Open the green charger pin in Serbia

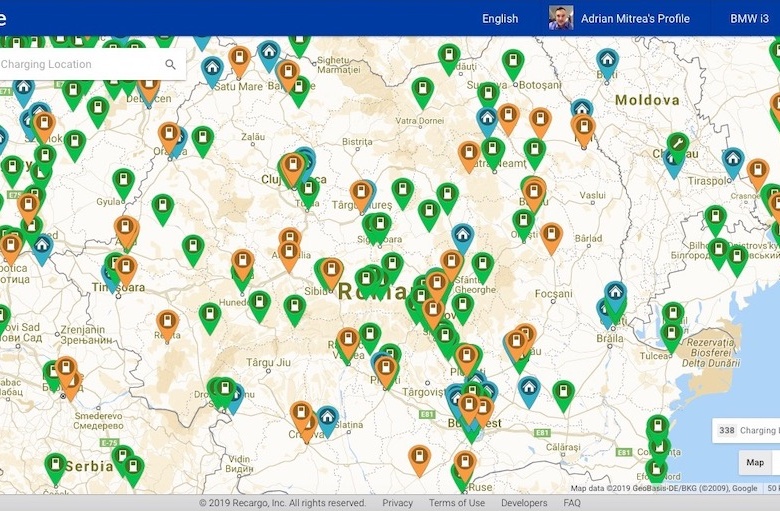point(55,466)
